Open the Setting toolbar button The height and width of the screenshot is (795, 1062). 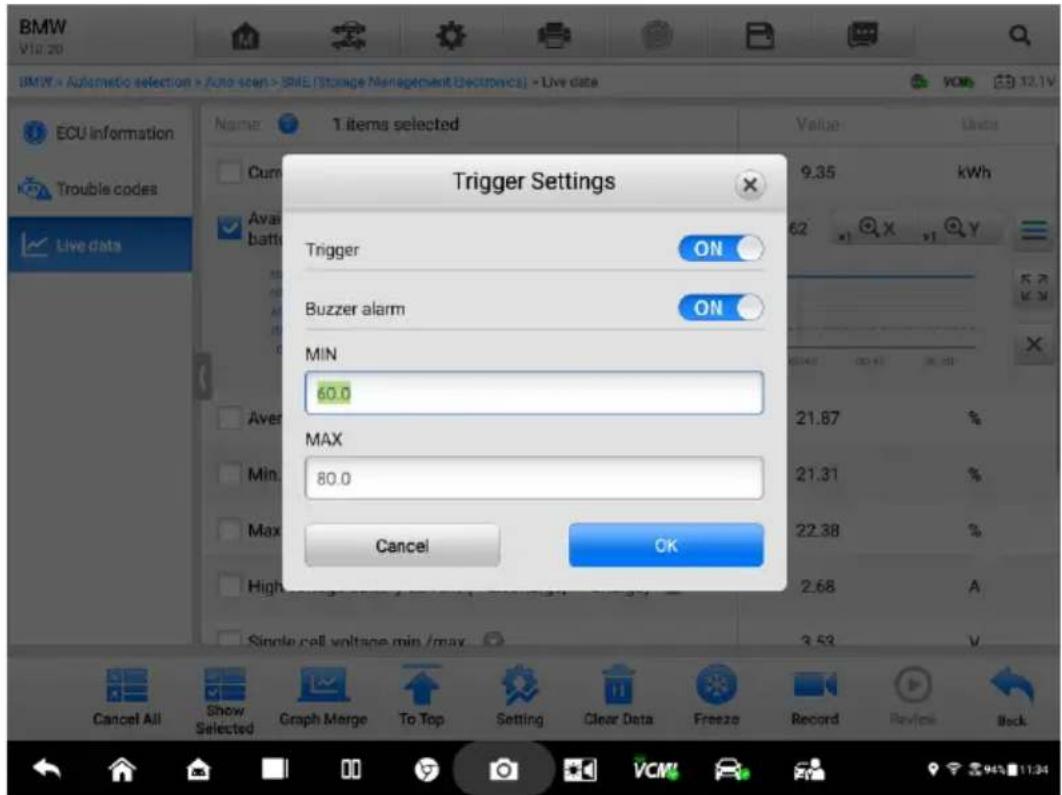(x=519, y=697)
